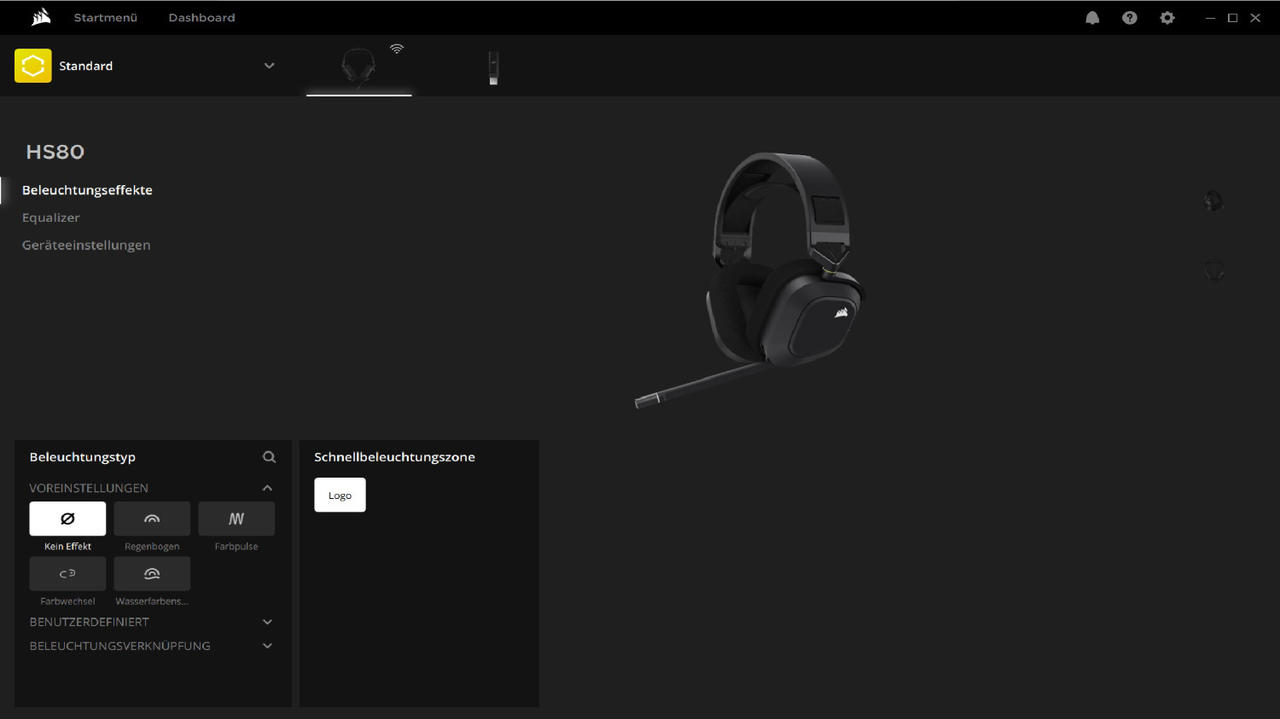Search lighting types with magnifier icon
1280x719 pixels.
pos(269,457)
